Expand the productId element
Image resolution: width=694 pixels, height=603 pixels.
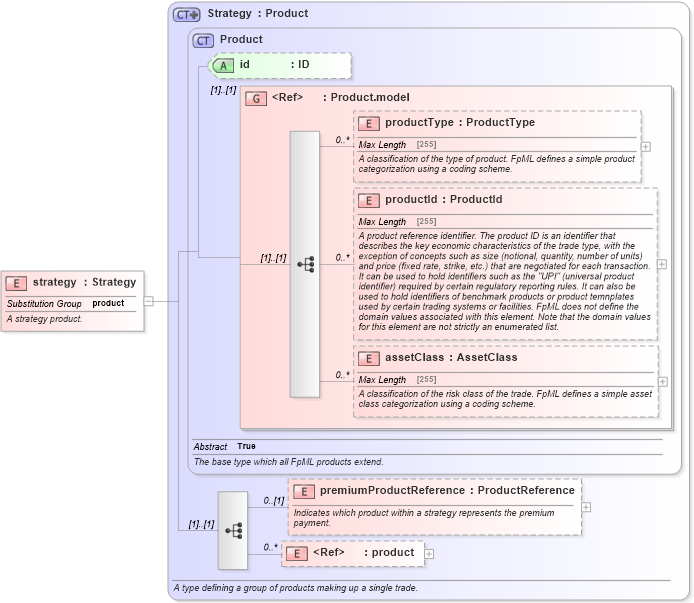(x=662, y=264)
